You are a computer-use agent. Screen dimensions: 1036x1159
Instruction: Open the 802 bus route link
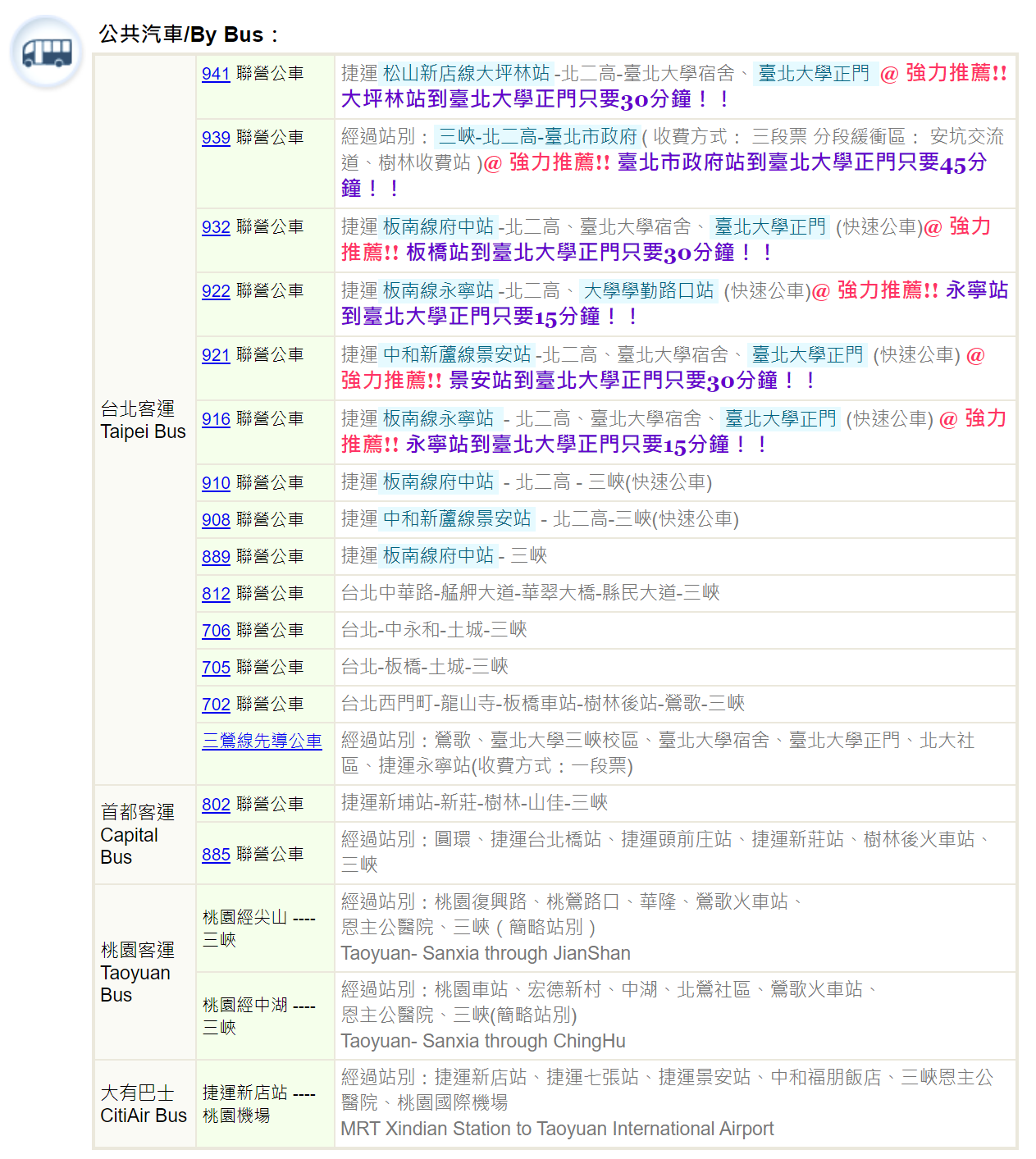[216, 805]
